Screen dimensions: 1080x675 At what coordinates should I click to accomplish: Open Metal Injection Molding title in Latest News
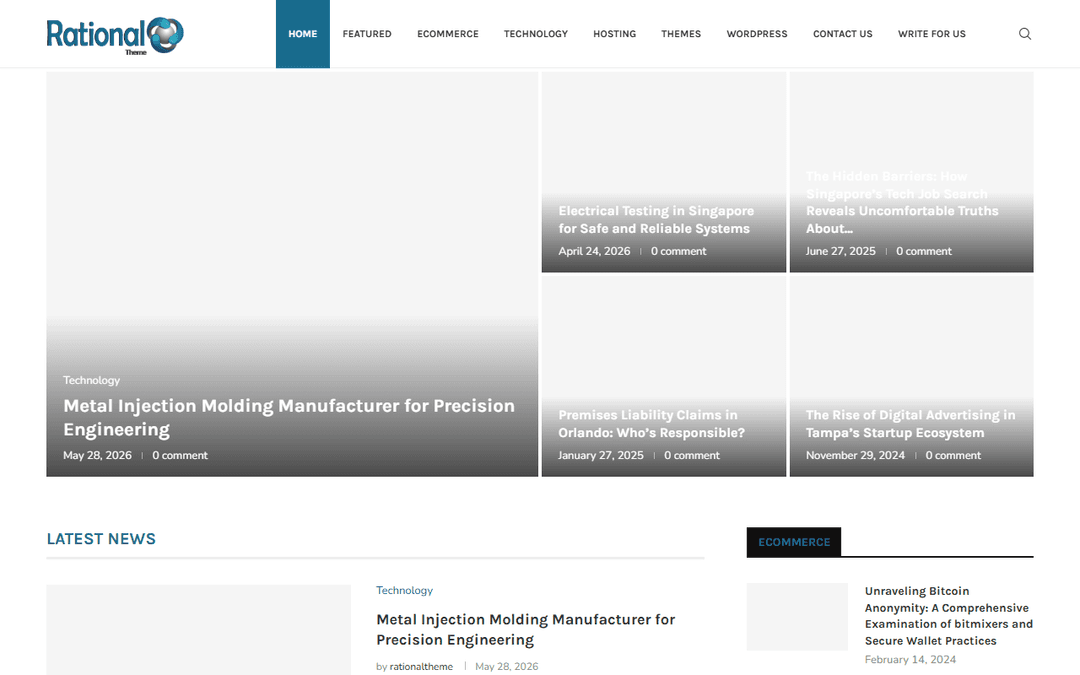pos(526,630)
